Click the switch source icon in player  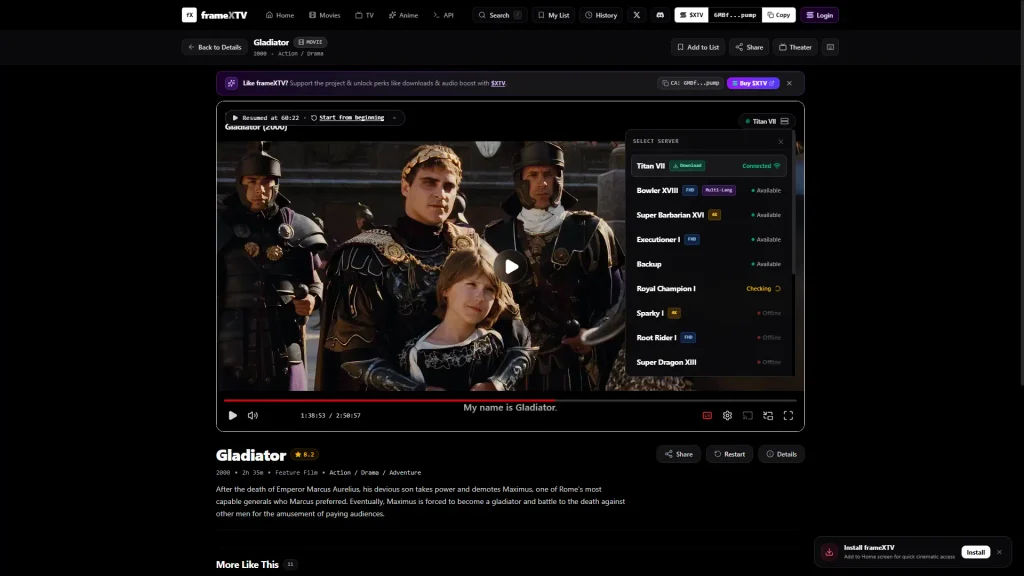point(768,415)
